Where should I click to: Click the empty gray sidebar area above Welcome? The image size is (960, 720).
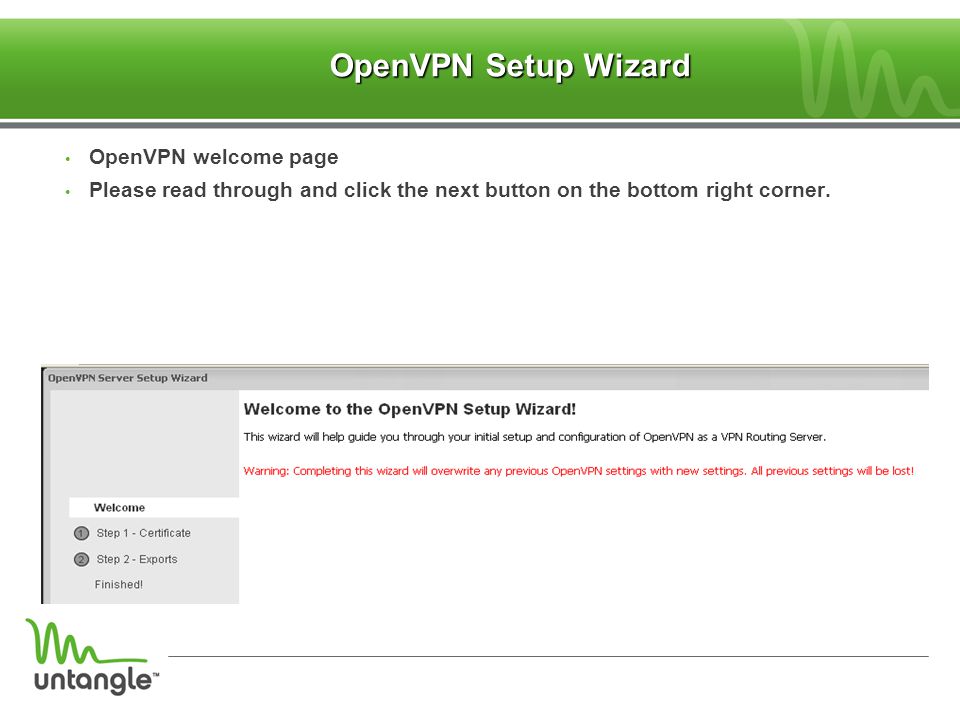(x=145, y=444)
